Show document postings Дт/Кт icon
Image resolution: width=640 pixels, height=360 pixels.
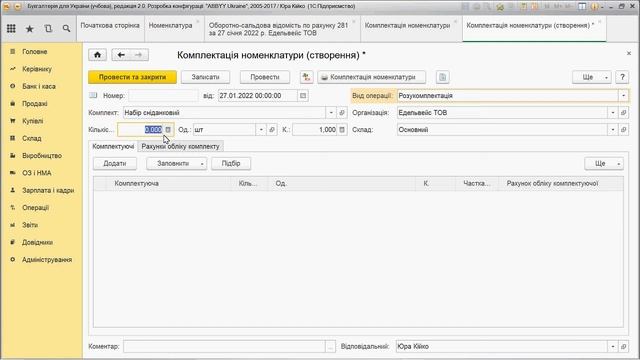[x=307, y=77]
